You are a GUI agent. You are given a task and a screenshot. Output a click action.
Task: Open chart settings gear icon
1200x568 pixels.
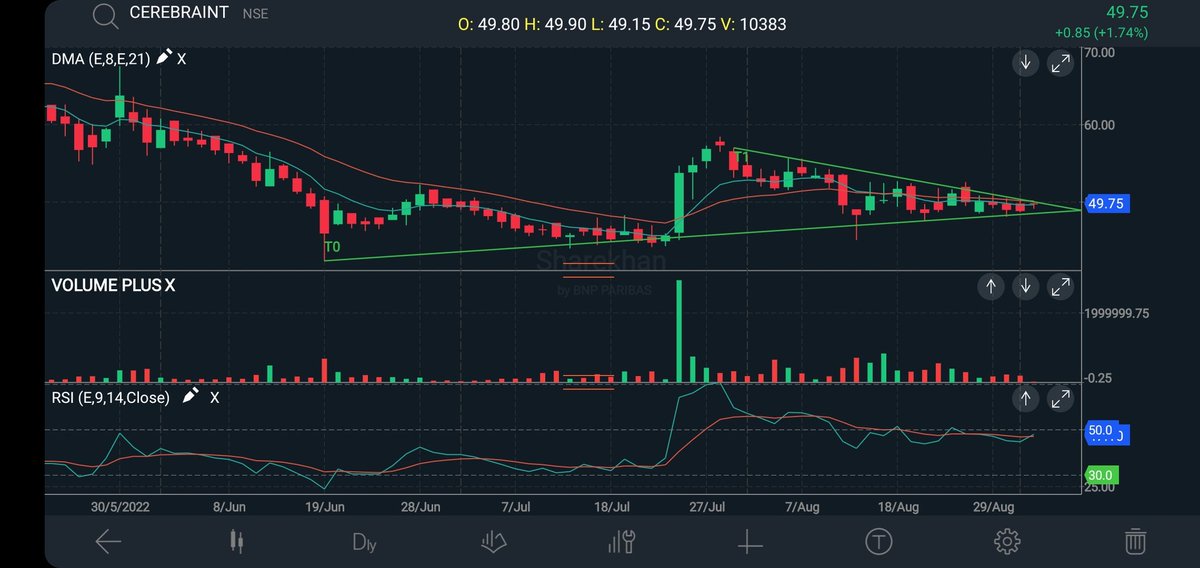(x=1006, y=542)
